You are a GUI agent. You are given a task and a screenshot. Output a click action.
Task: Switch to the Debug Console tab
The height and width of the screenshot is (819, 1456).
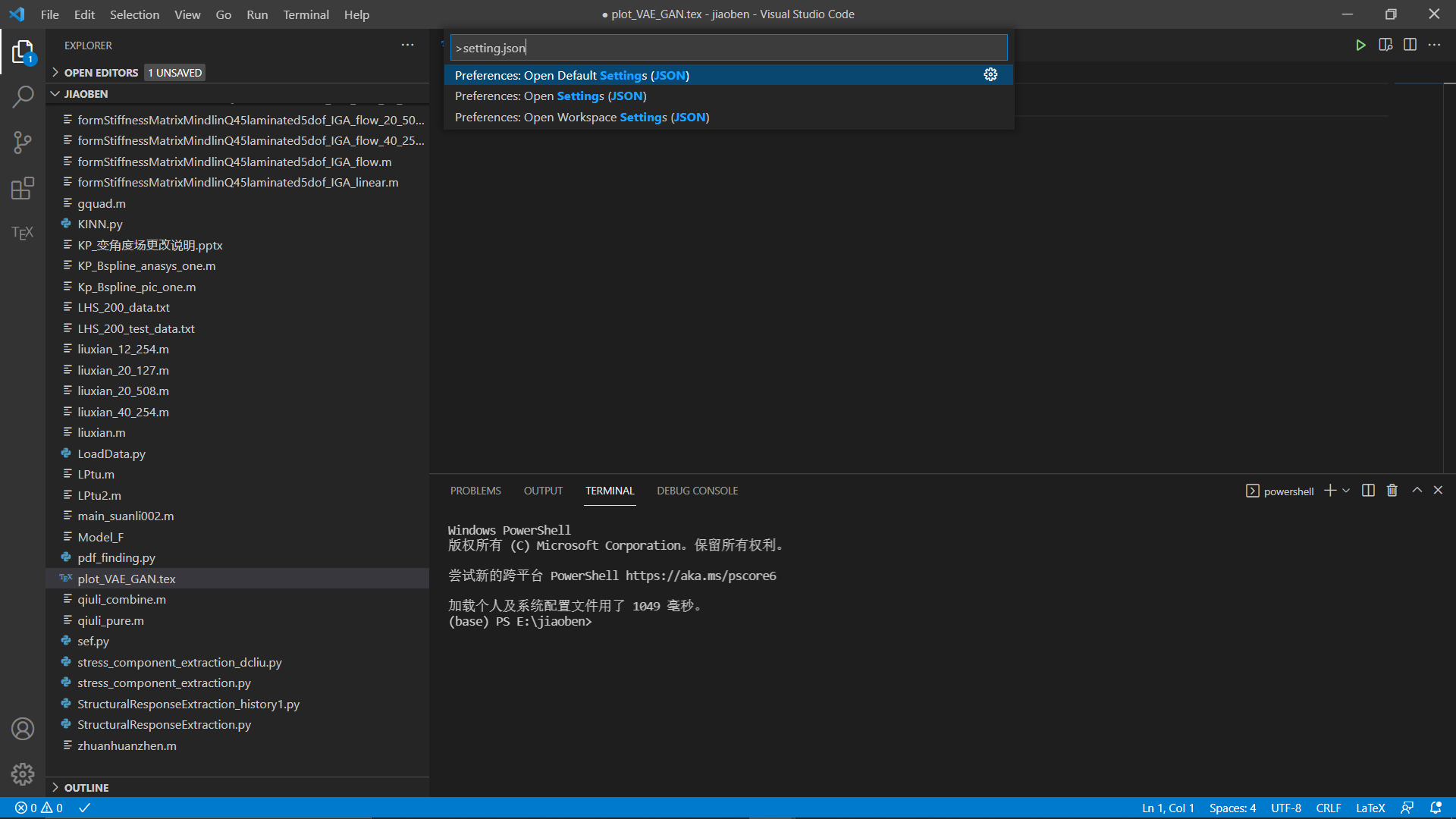click(x=697, y=491)
